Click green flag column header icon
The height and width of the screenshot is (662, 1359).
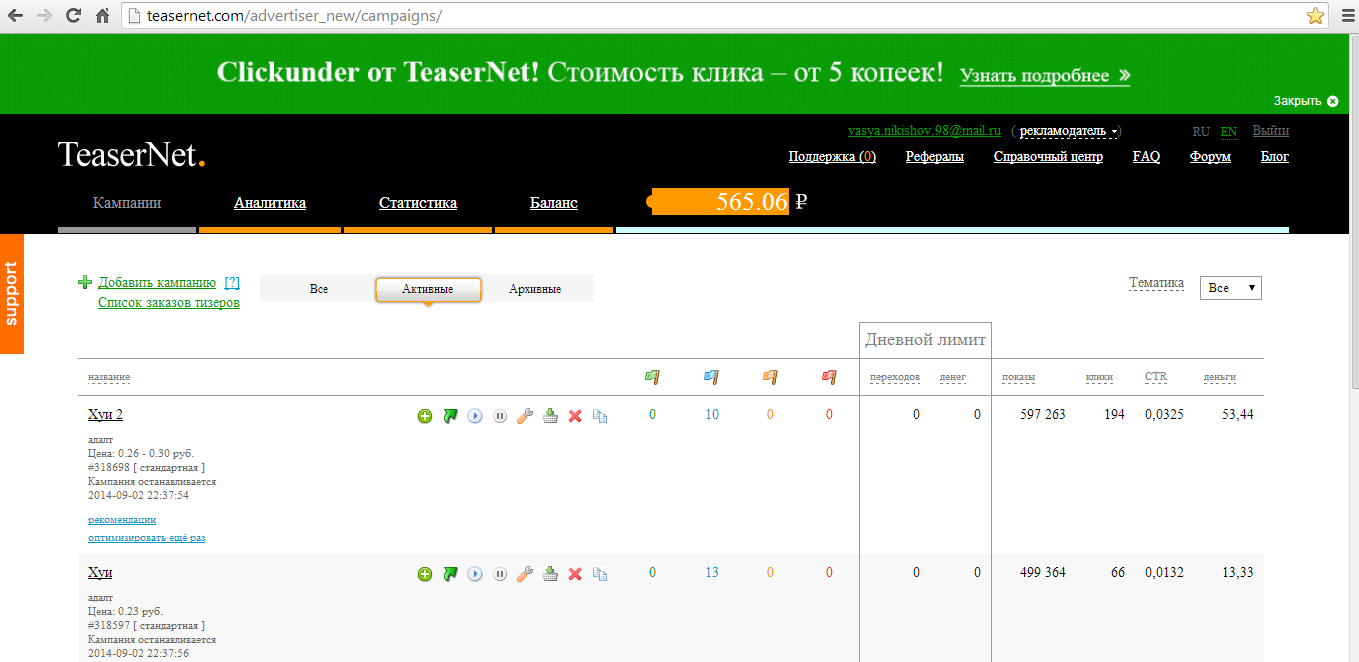pyautogui.click(x=652, y=377)
